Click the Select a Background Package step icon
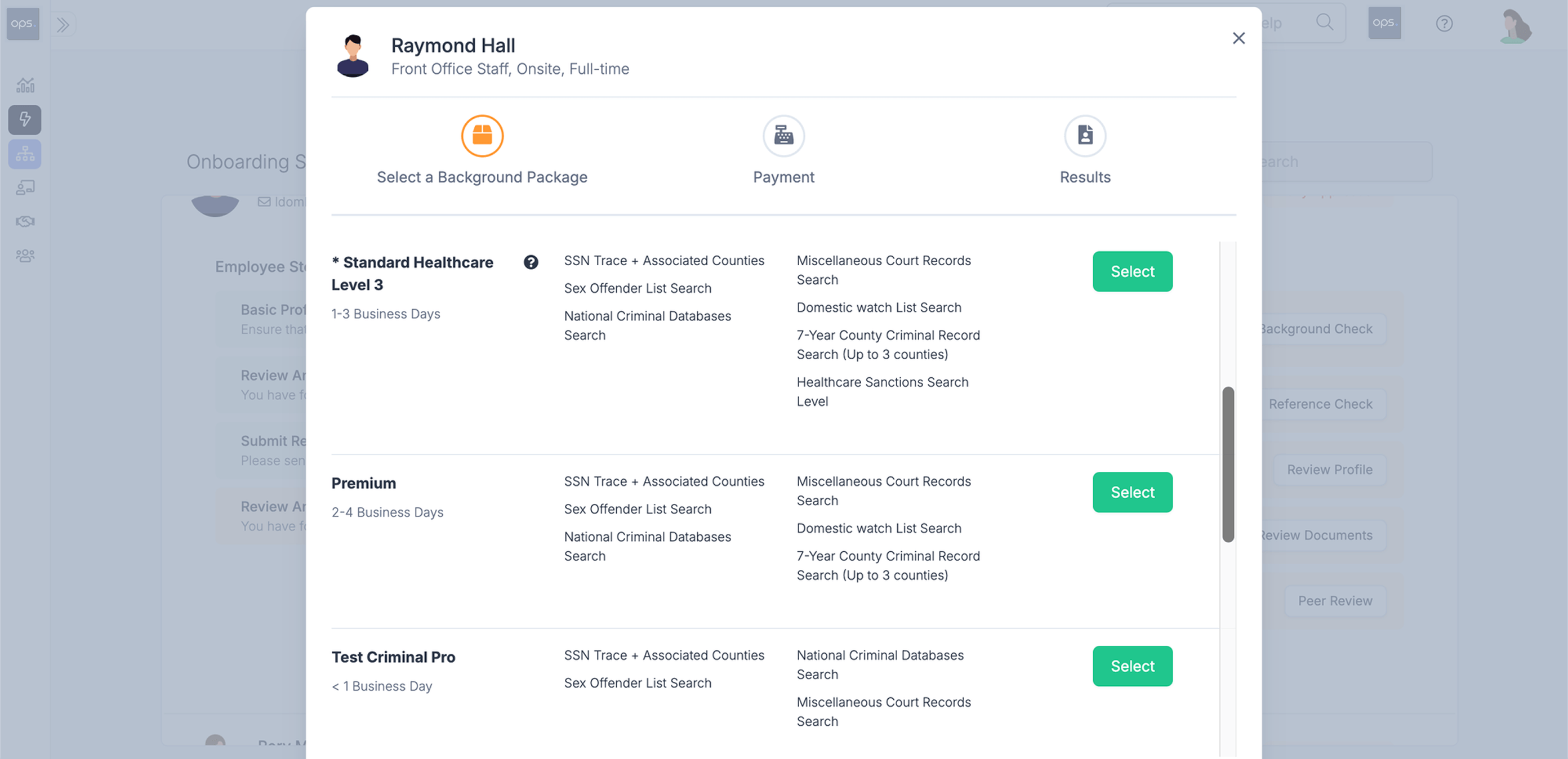This screenshot has height=759, width=1568. (482, 136)
